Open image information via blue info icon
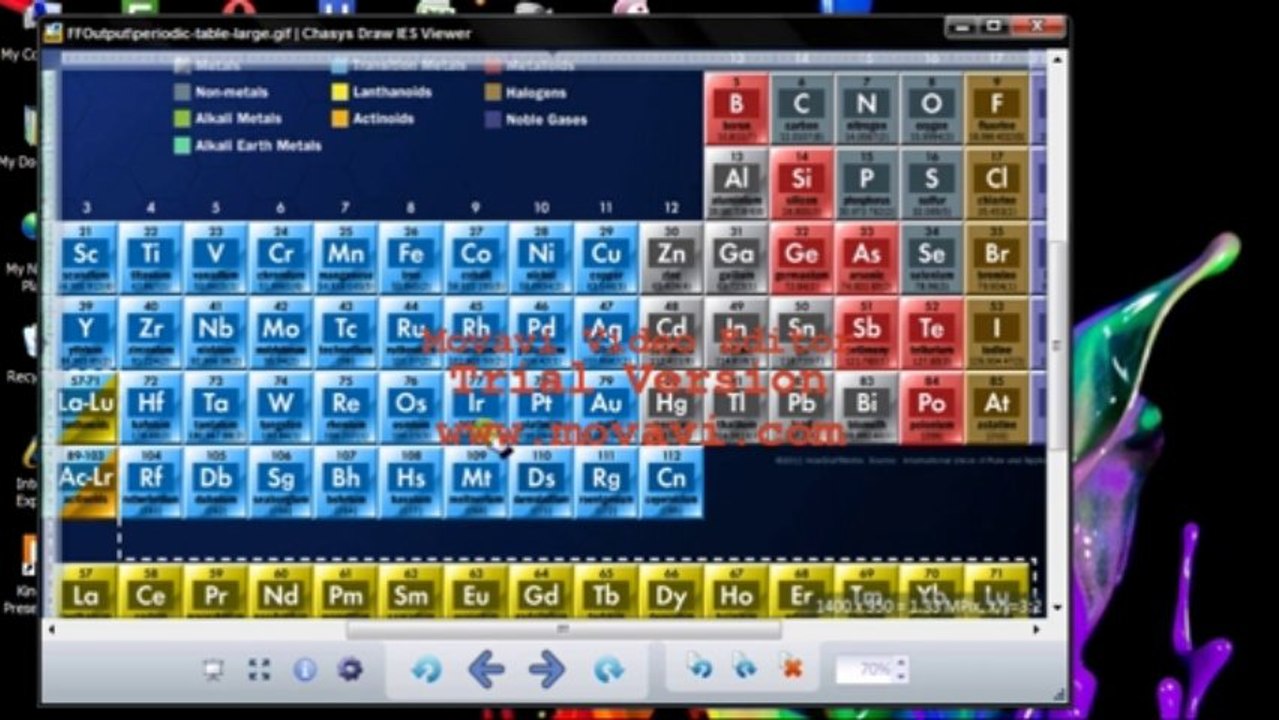 click(x=305, y=670)
